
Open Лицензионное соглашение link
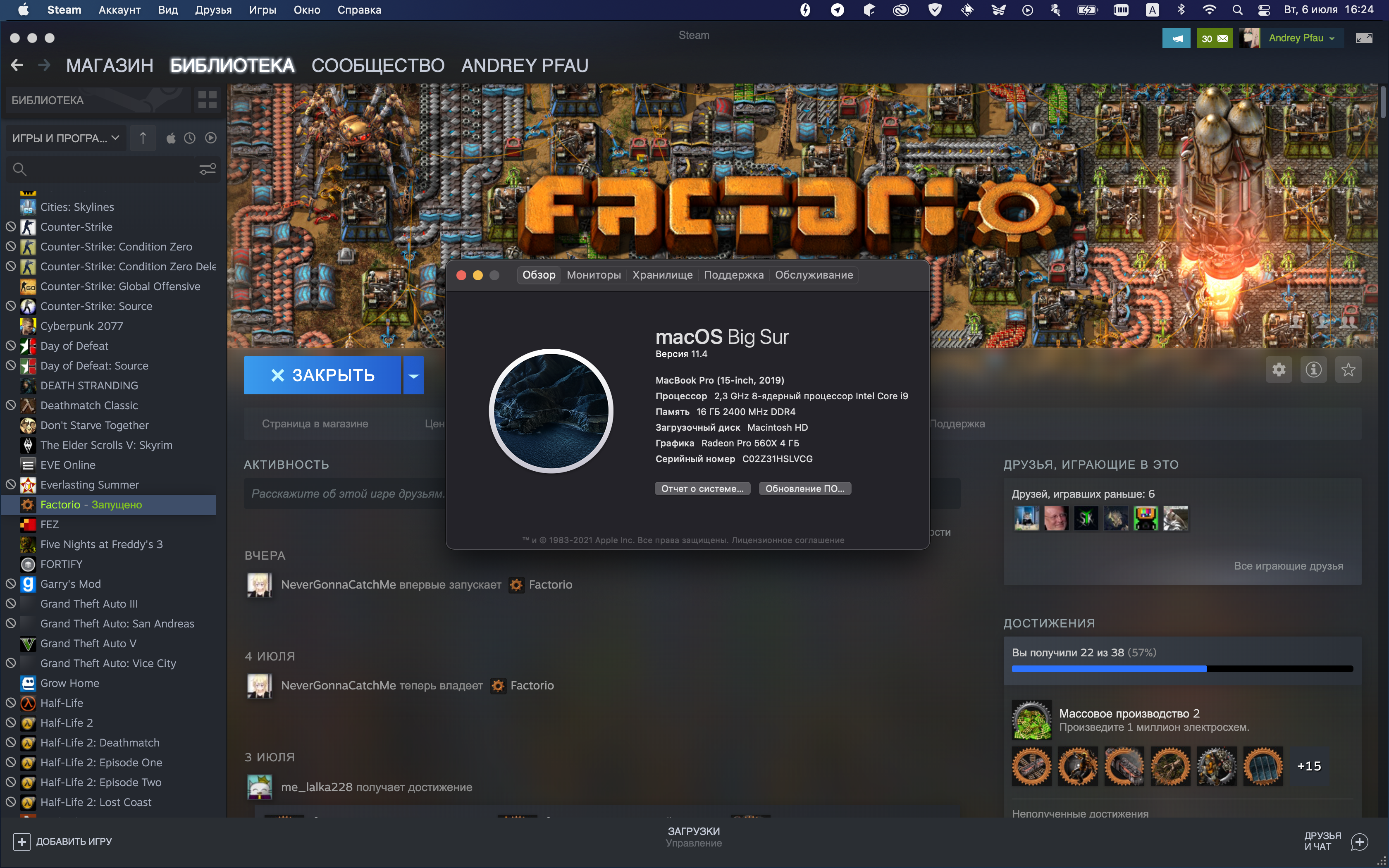(x=788, y=540)
